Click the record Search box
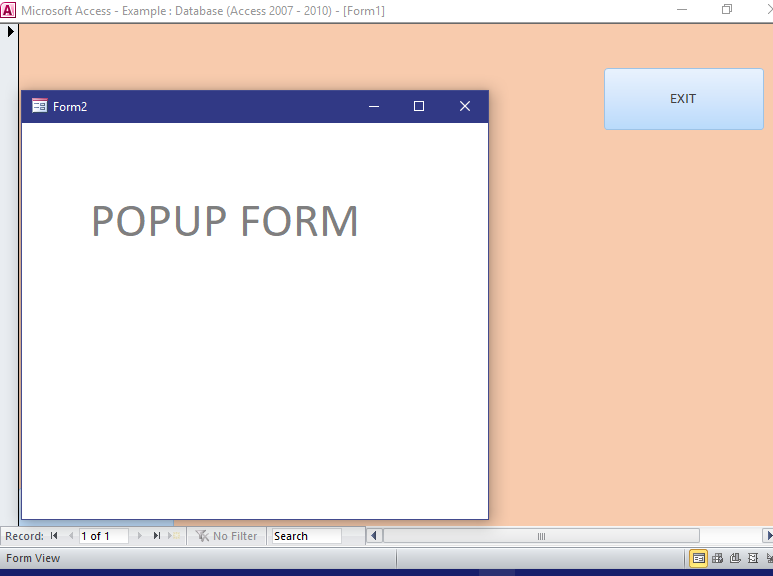Viewport: 773px width, 576px height. click(307, 536)
